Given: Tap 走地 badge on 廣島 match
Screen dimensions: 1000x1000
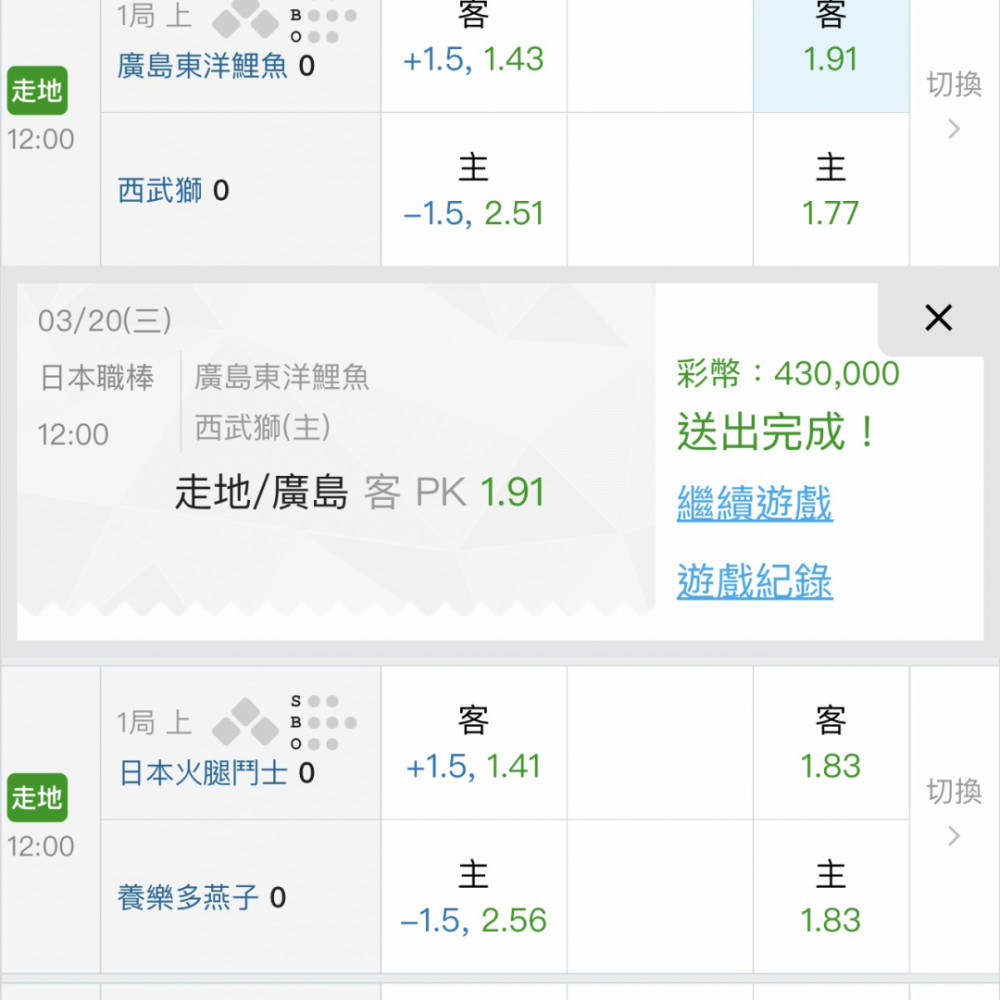Looking at the screenshot, I should (x=37, y=91).
